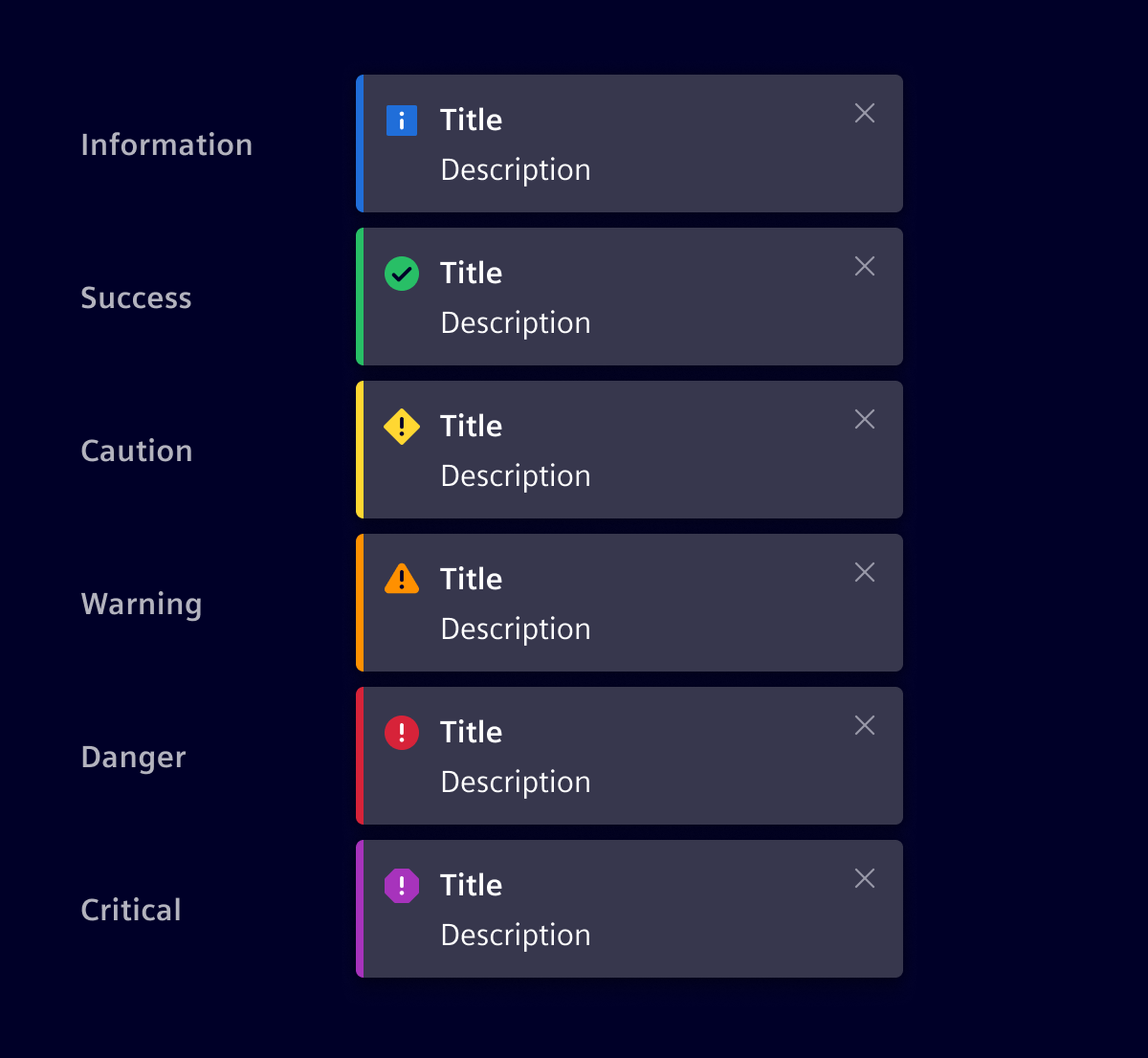Click the Title in the Information notification
Screen dimensions: 1148x1058
pos(471,120)
